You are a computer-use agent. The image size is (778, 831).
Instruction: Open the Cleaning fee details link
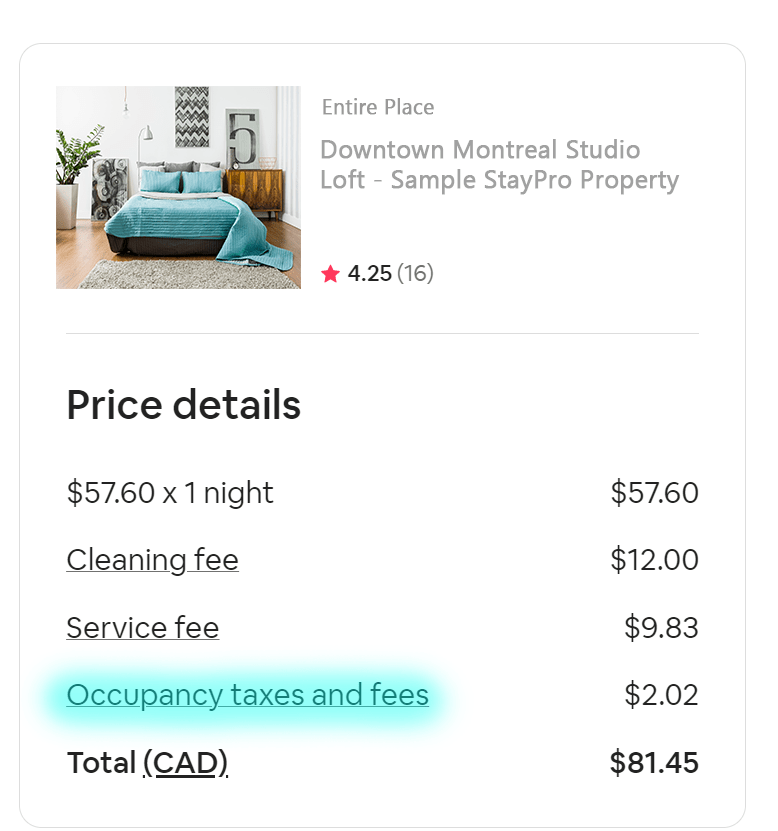point(153,560)
